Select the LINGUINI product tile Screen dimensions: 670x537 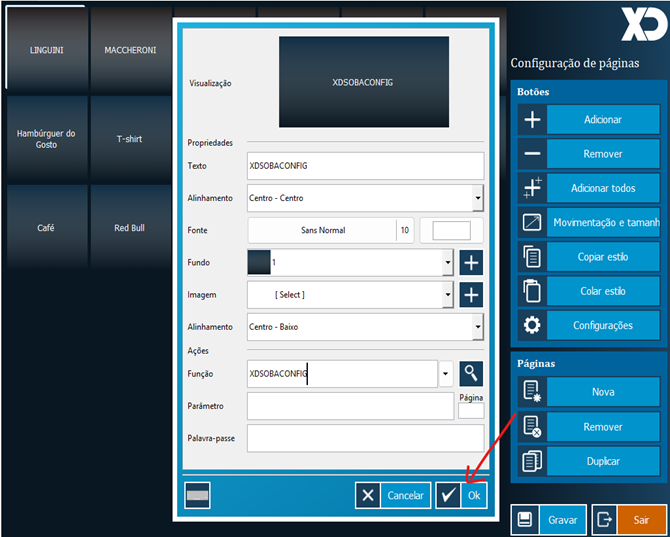[x=45, y=49]
